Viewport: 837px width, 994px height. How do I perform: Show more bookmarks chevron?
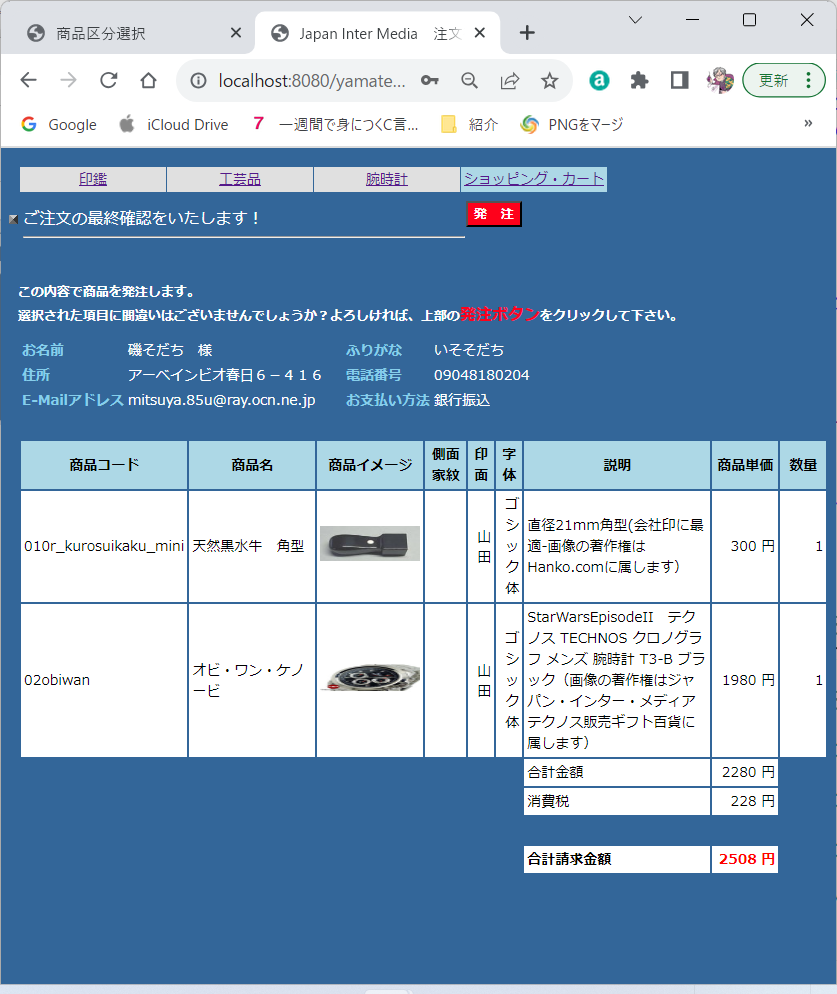click(x=808, y=123)
